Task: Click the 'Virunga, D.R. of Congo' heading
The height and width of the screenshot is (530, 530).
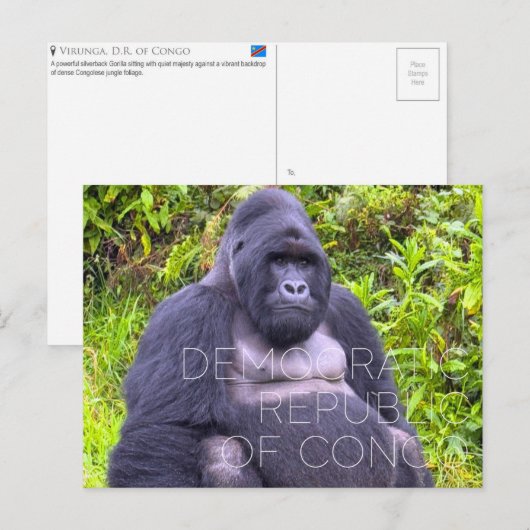Action: pyautogui.click(x=125, y=51)
